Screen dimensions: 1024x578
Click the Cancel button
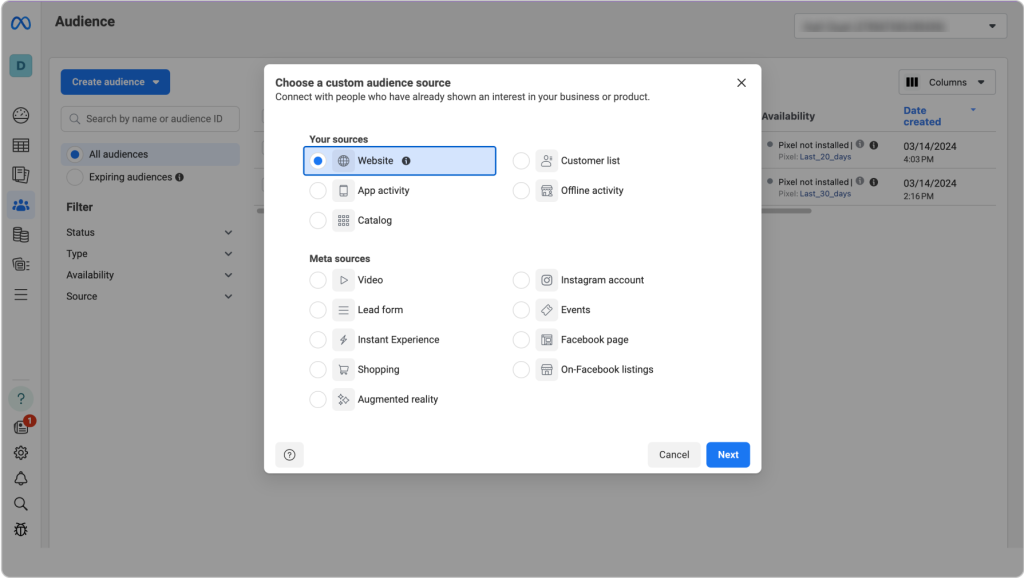pyautogui.click(x=674, y=455)
